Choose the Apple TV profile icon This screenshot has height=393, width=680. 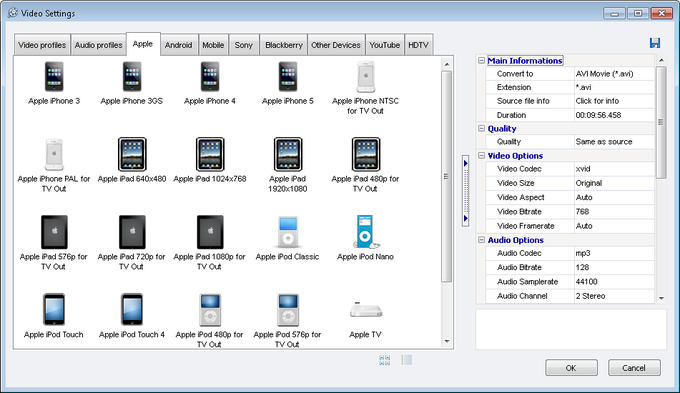366,311
